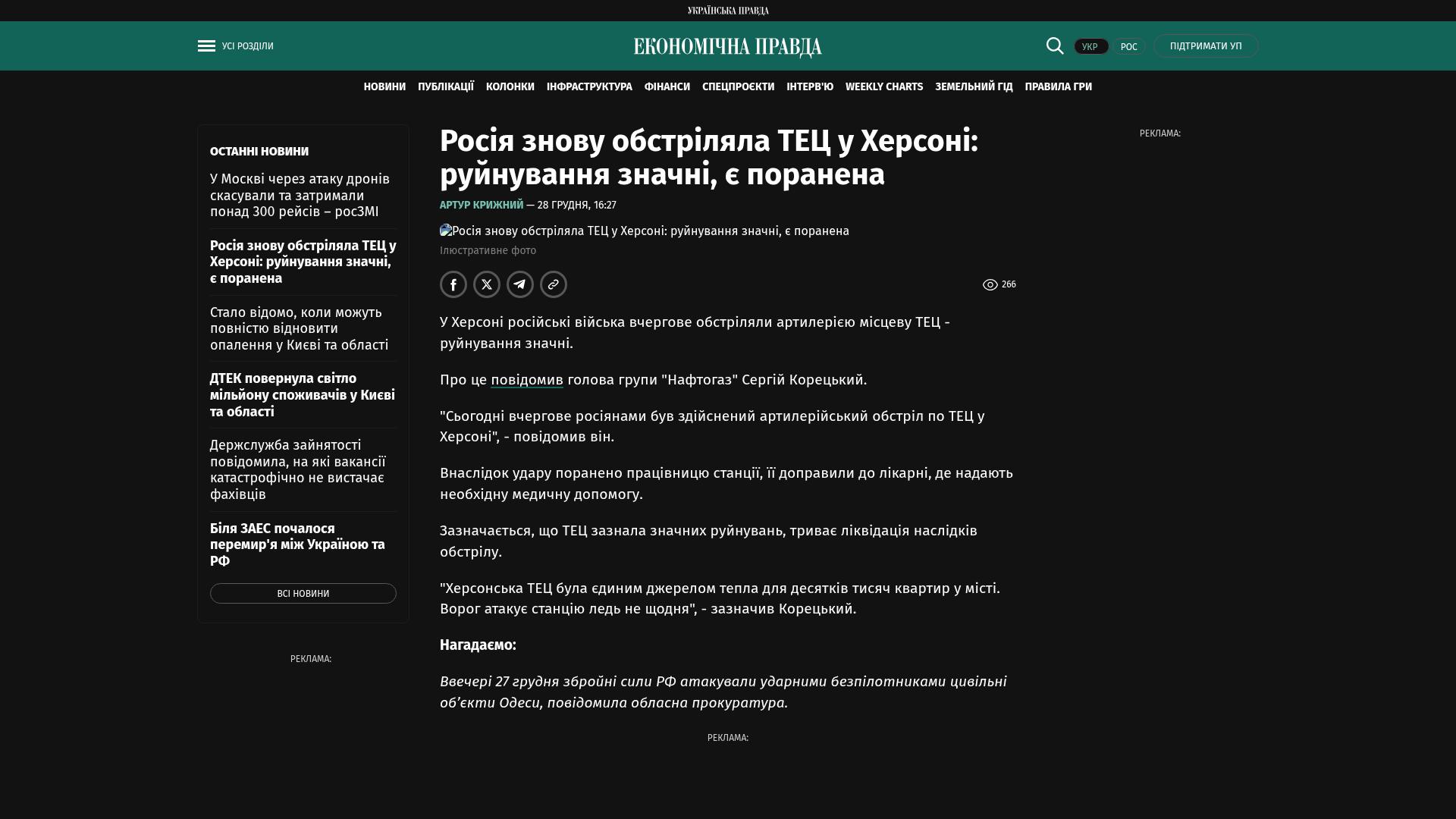
Task: Open author Артур Крижний's page
Action: coord(482,206)
